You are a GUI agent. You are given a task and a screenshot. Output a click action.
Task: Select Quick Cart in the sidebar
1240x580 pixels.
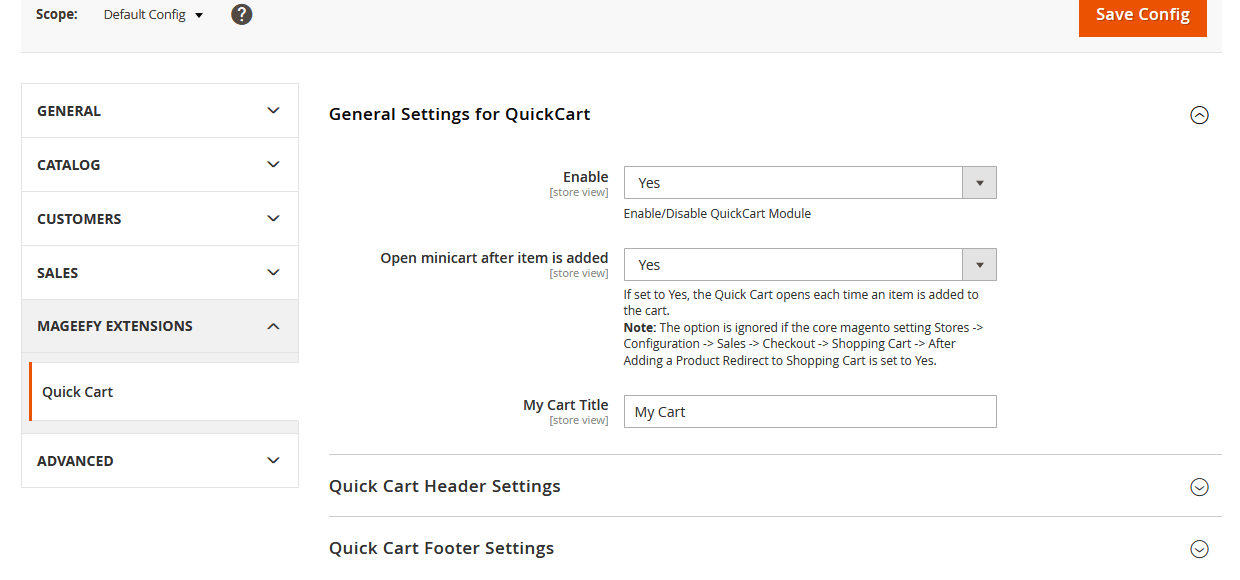coord(78,392)
